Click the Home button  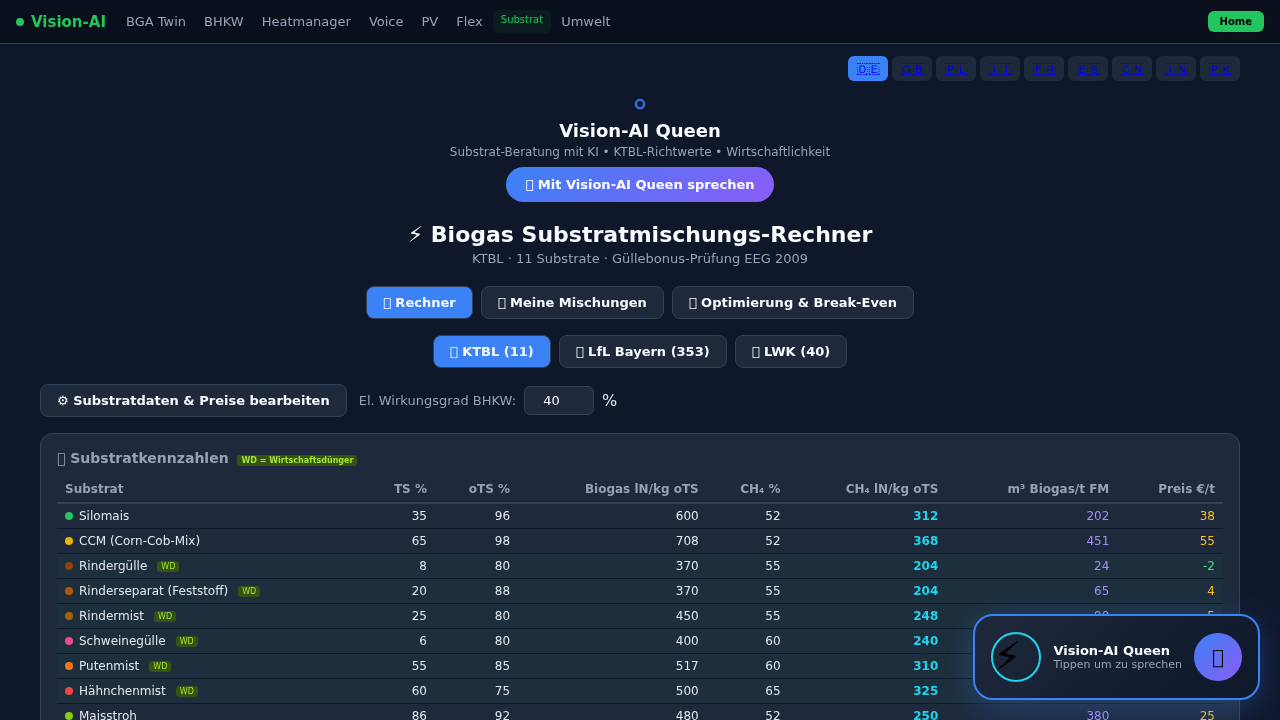[x=1235, y=20]
